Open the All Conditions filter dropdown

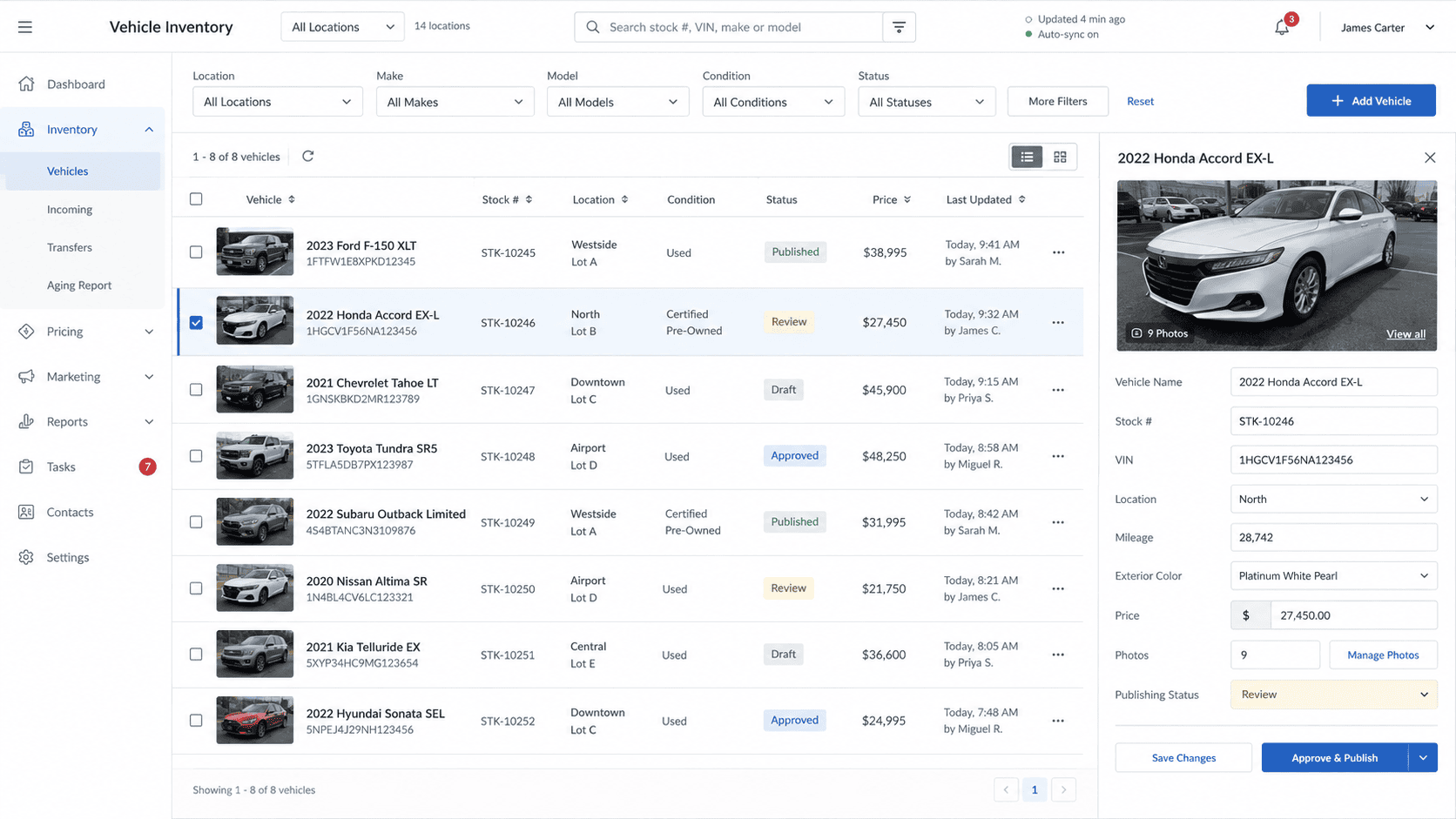coord(773,102)
